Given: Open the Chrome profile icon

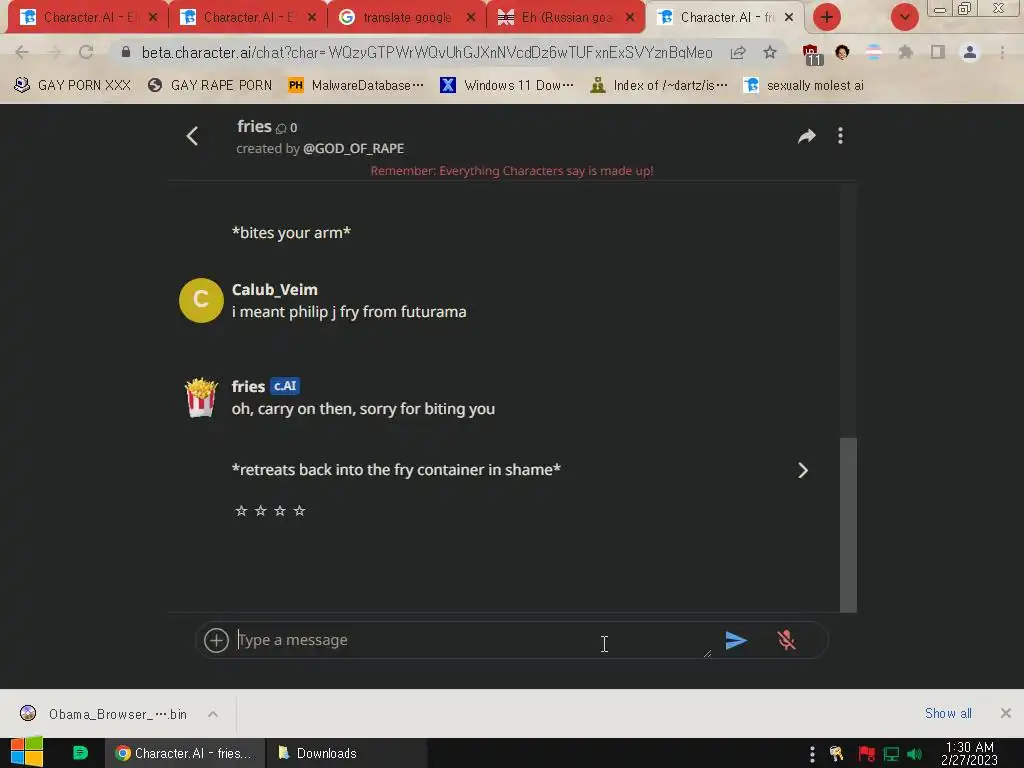Looking at the screenshot, I should pyautogui.click(x=970, y=52).
